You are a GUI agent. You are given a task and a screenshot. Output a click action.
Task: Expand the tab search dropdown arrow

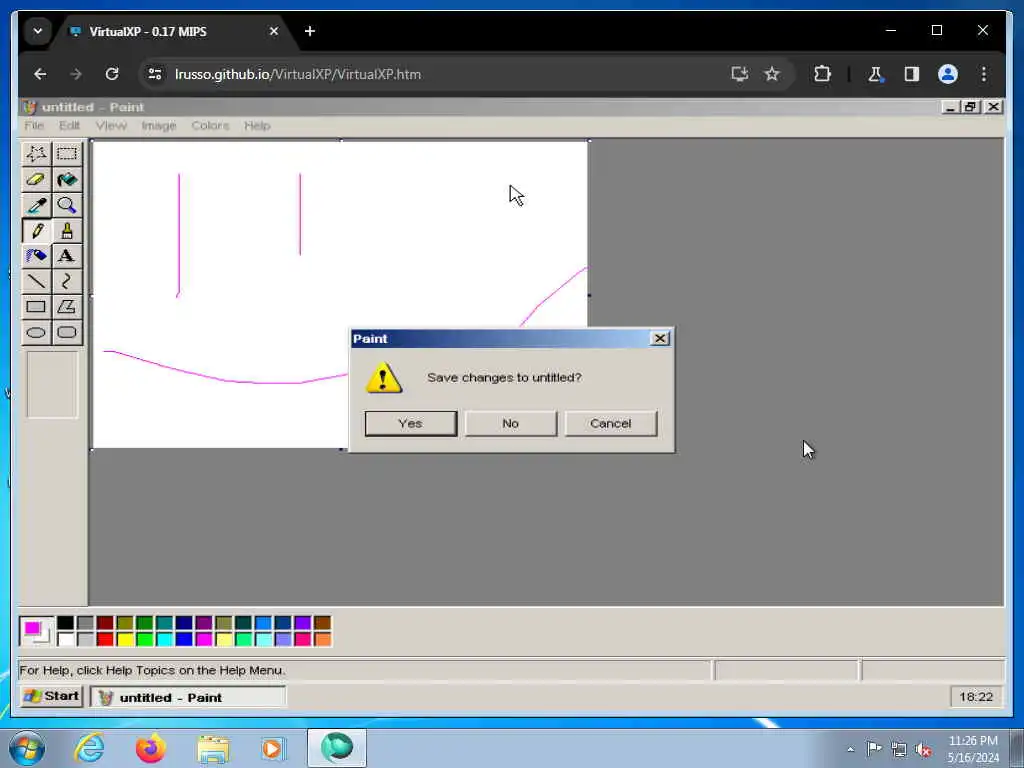38,31
